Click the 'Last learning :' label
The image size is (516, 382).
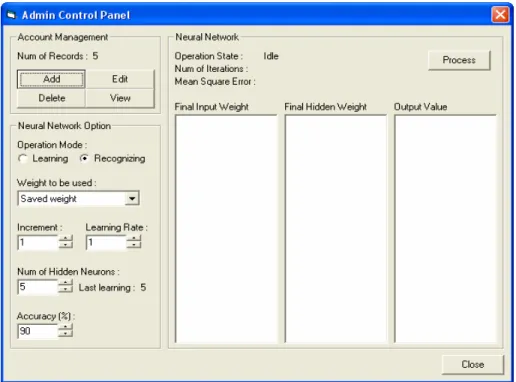pos(107,288)
